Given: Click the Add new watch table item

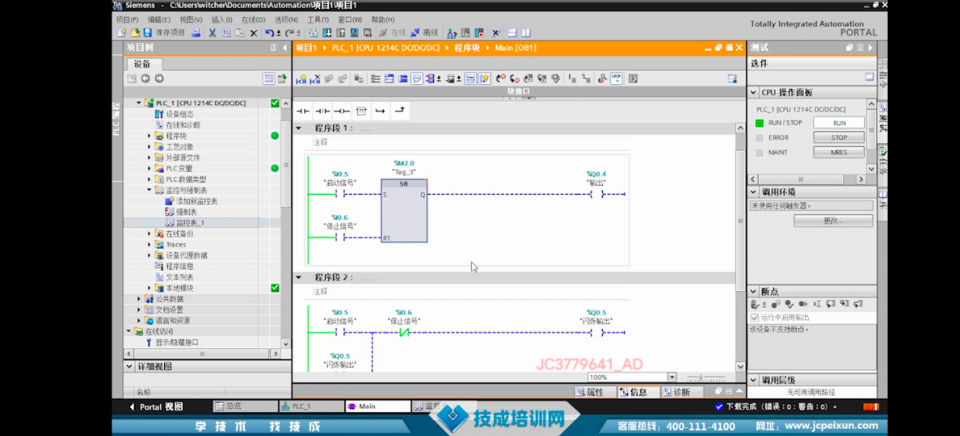Looking at the screenshot, I should pos(191,201).
